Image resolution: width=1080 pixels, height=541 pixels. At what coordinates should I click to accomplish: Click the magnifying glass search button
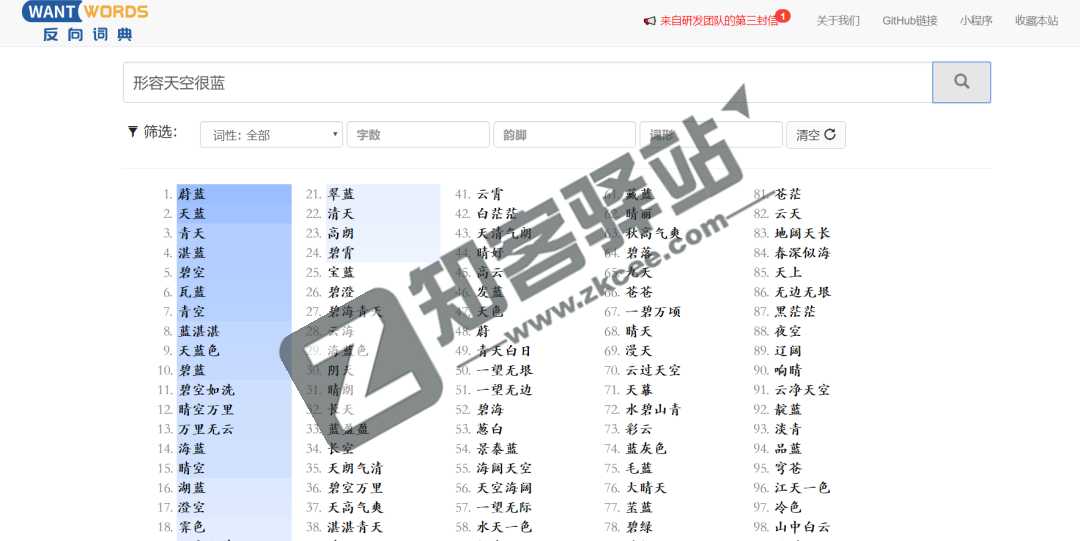click(x=961, y=82)
